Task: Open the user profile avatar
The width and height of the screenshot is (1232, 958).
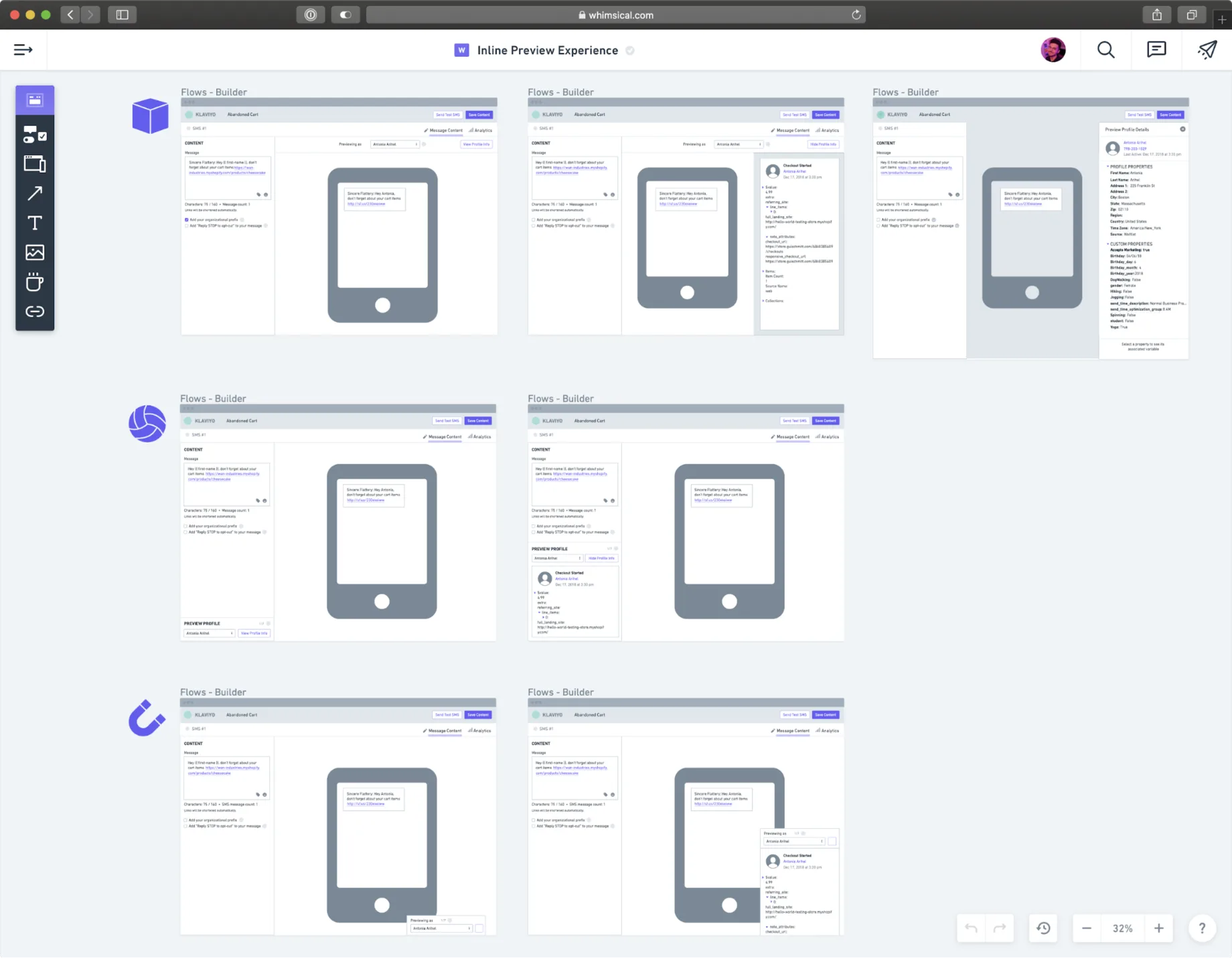Action: [1053, 50]
